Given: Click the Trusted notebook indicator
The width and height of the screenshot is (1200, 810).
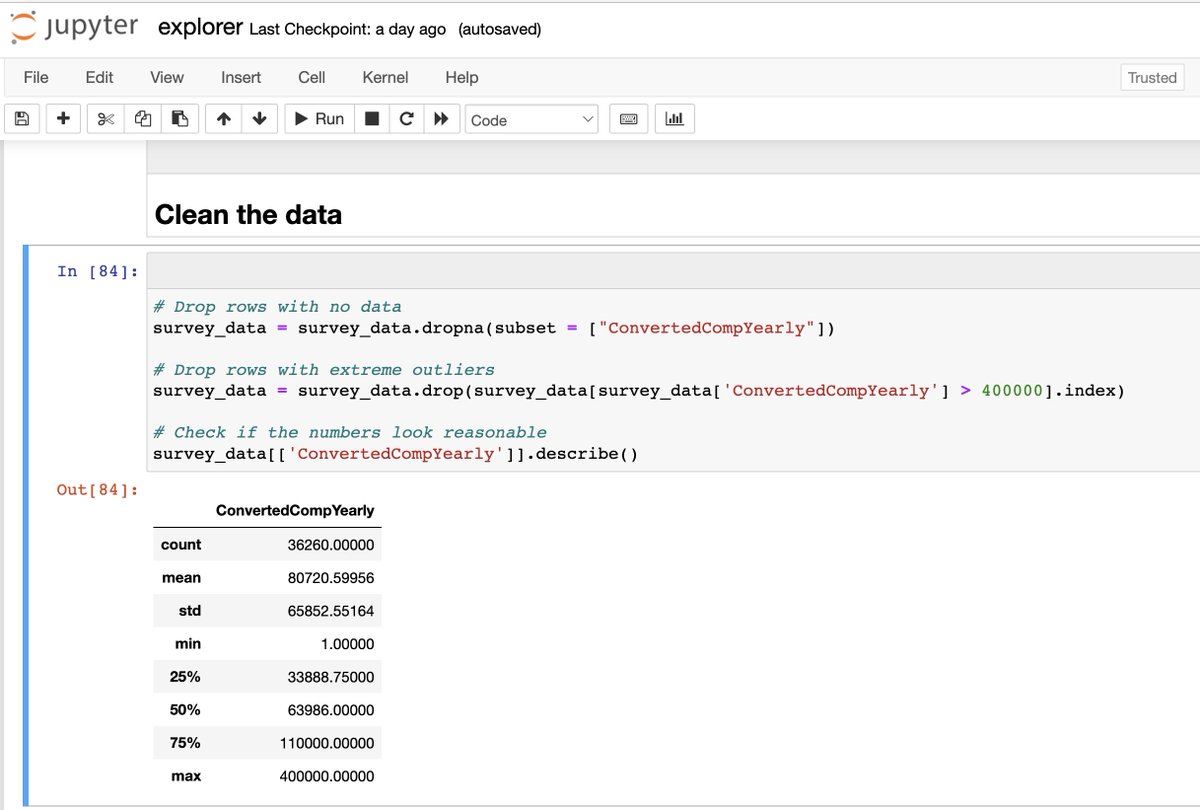Looking at the screenshot, I should click(1152, 77).
